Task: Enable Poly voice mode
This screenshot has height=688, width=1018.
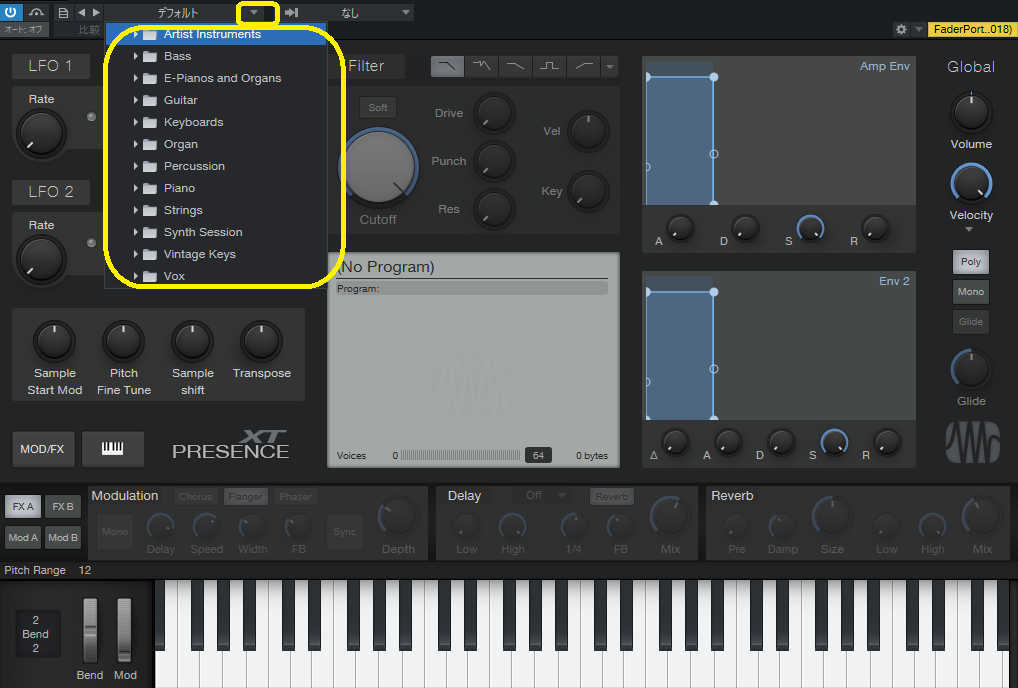Action: pos(971,262)
